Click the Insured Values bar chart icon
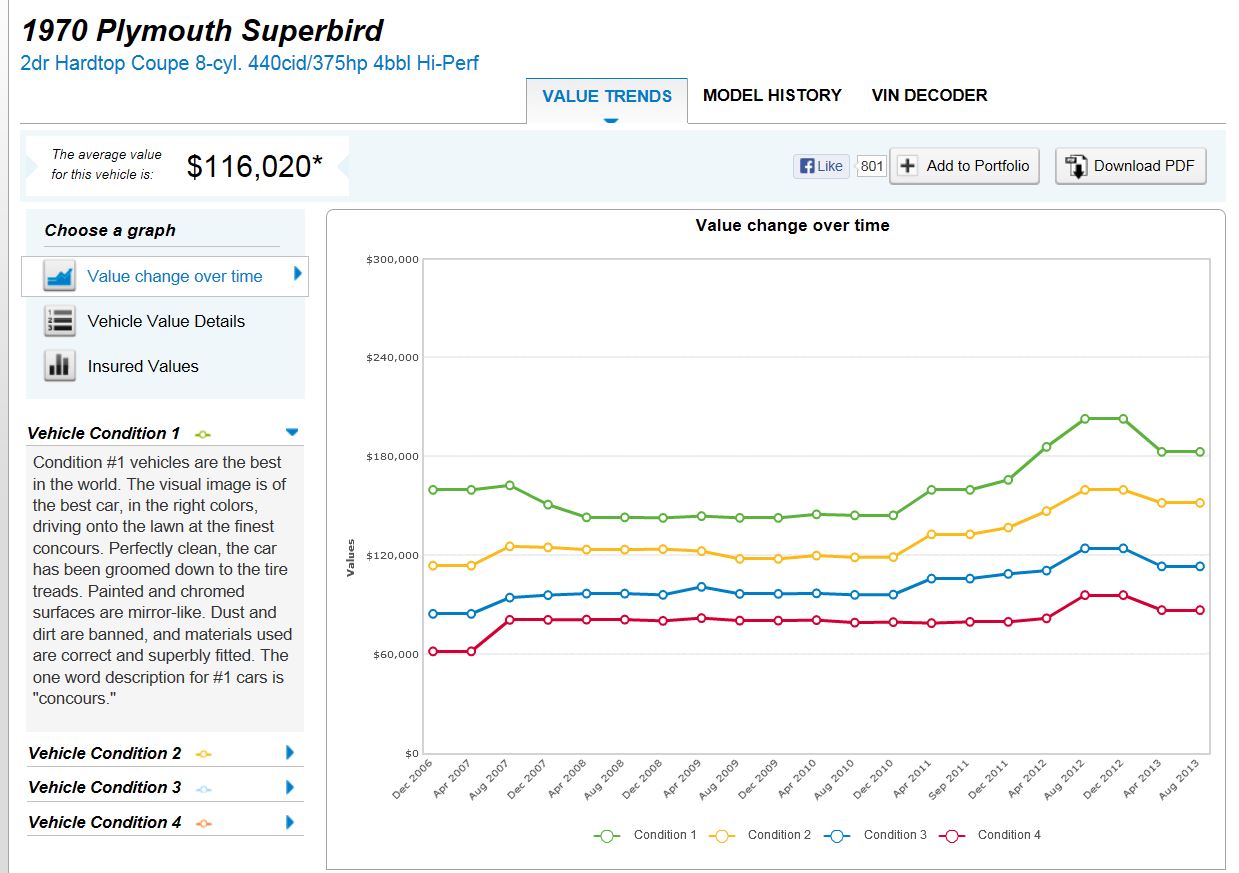Viewport: 1239px width, 873px height. tap(59, 366)
